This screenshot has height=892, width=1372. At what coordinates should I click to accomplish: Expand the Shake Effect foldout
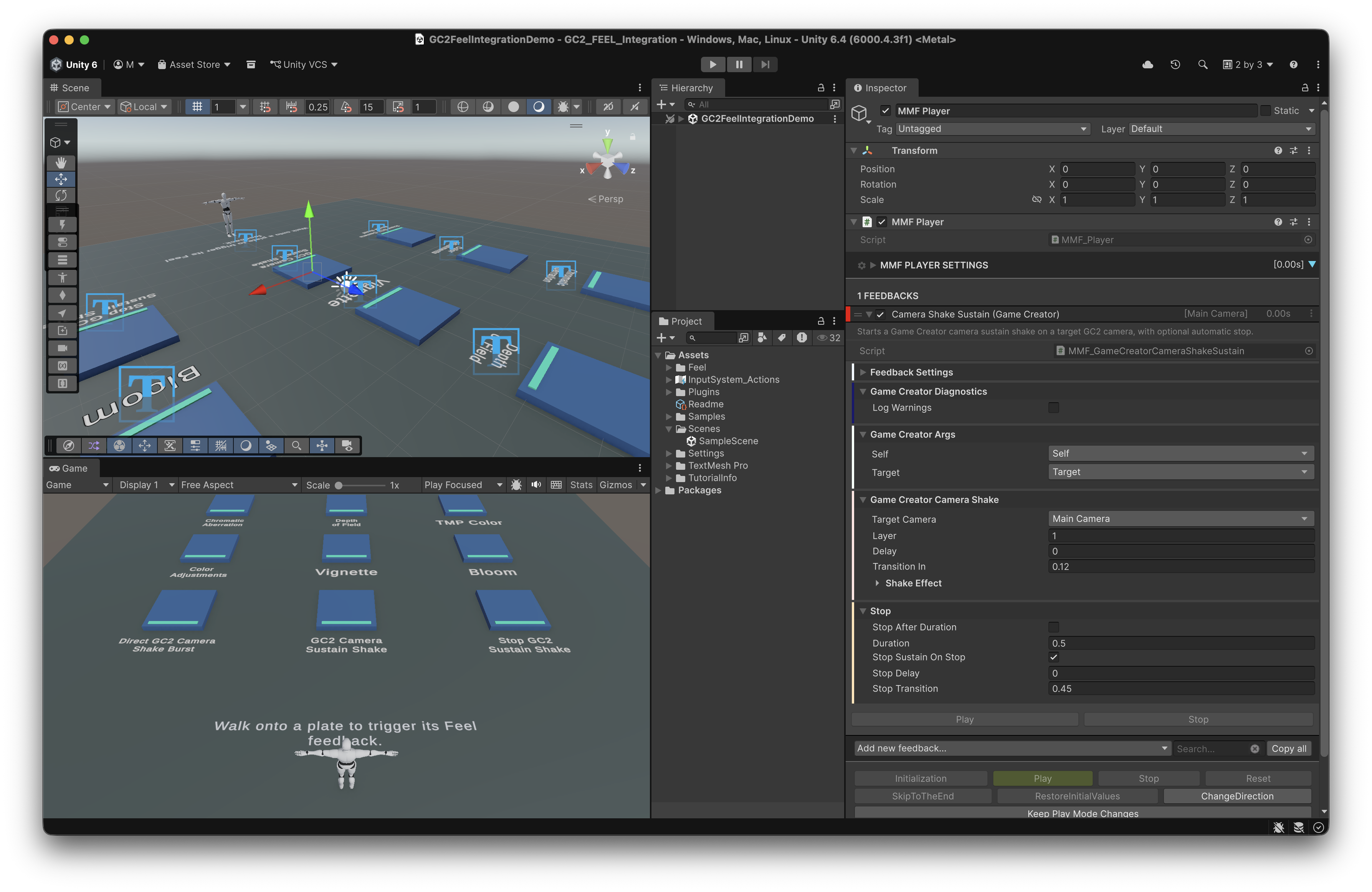[x=878, y=583]
